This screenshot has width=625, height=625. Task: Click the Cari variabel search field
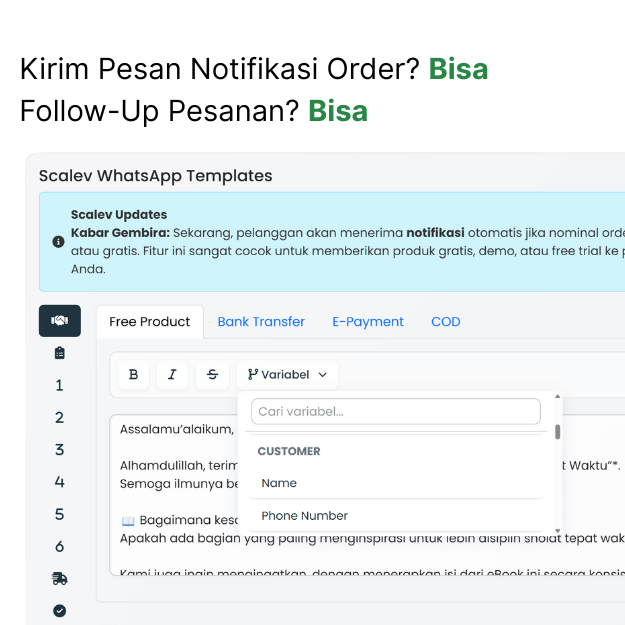point(395,411)
